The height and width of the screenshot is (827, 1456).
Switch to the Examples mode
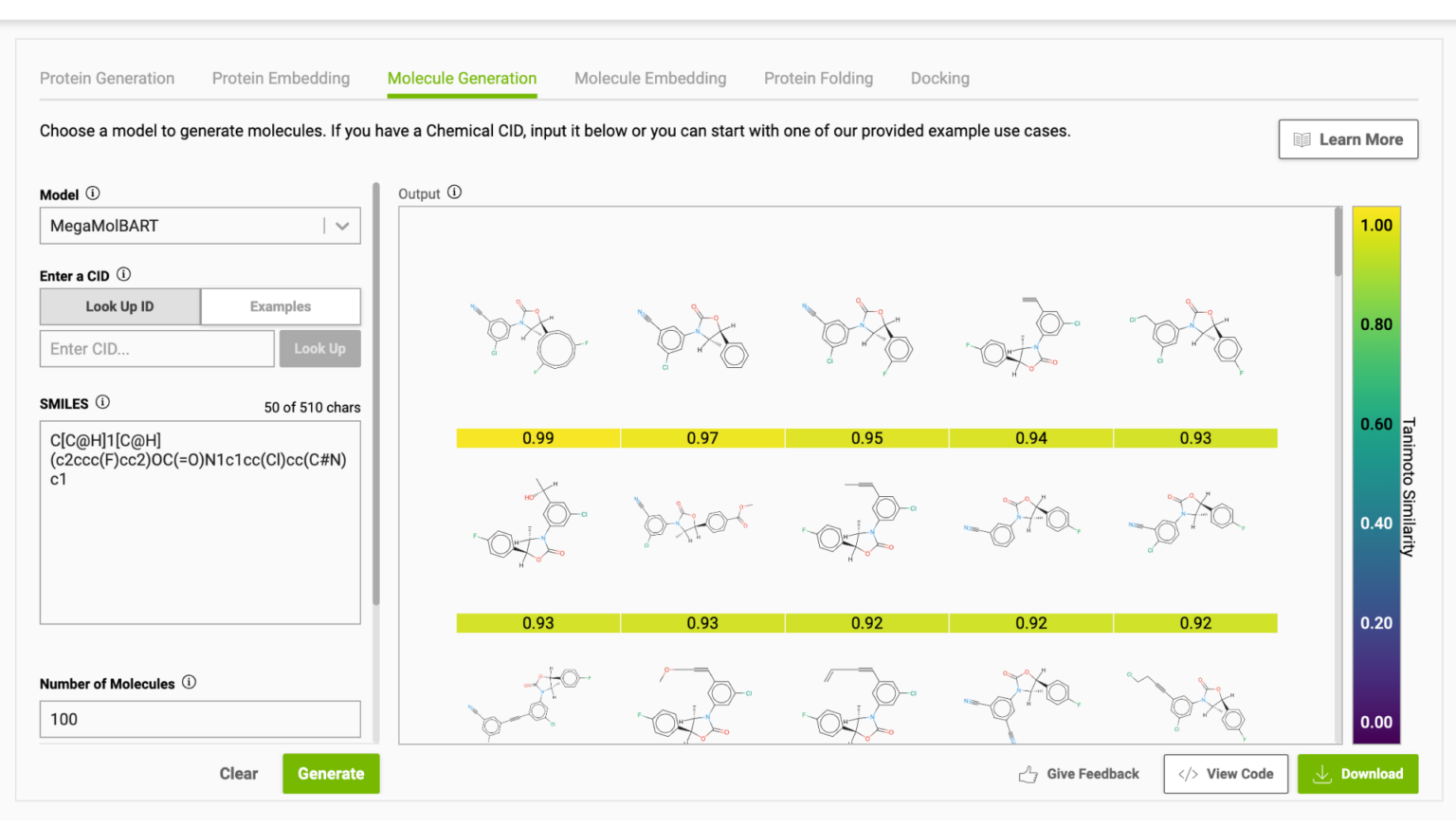pos(281,306)
